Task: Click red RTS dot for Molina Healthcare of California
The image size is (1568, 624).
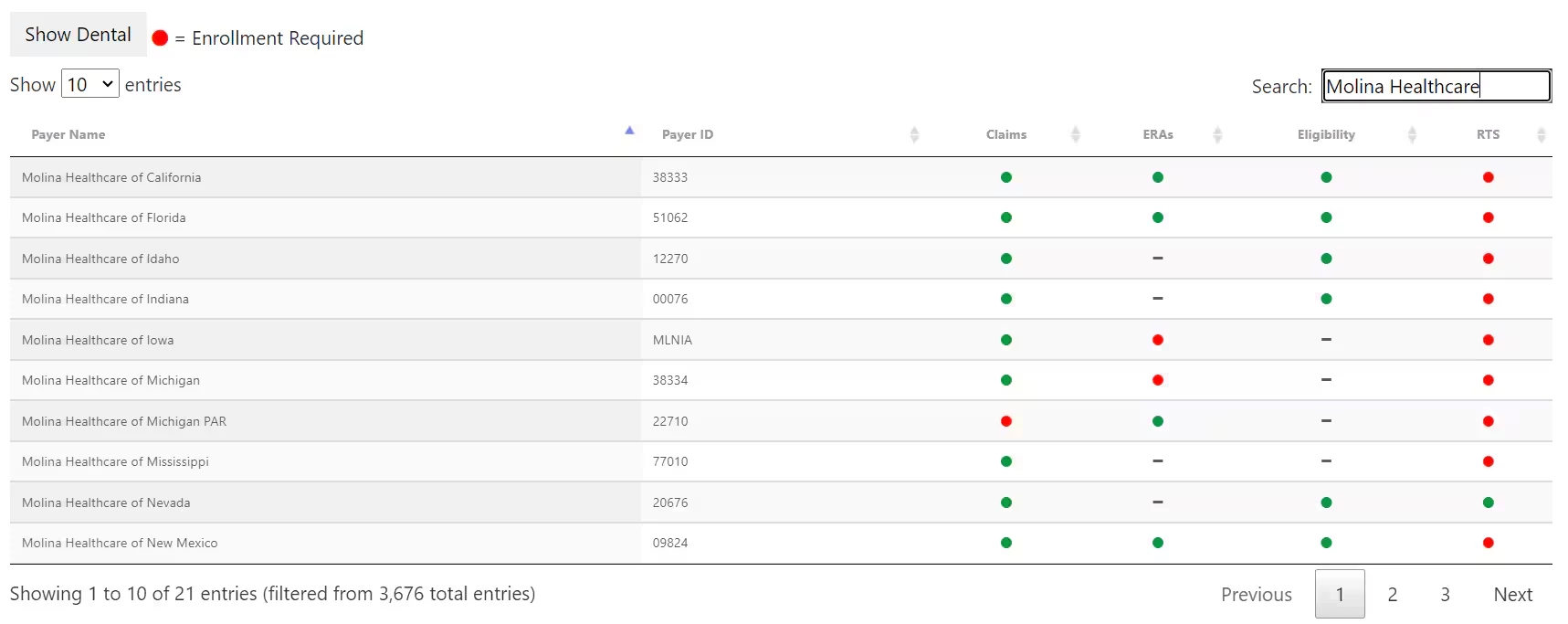Action: coord(1488,177)
